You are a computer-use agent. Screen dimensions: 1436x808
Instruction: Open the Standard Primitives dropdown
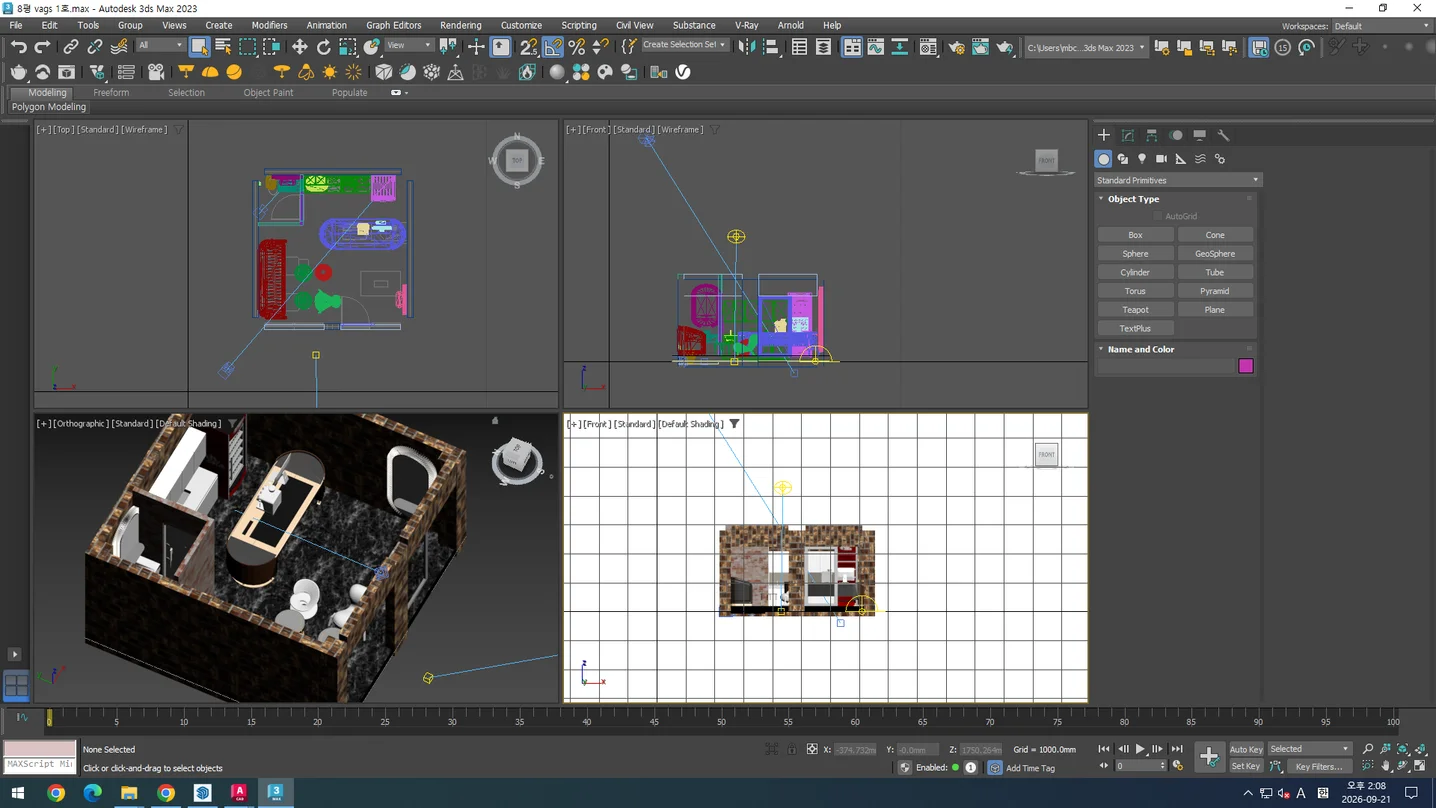point(1178,180)
